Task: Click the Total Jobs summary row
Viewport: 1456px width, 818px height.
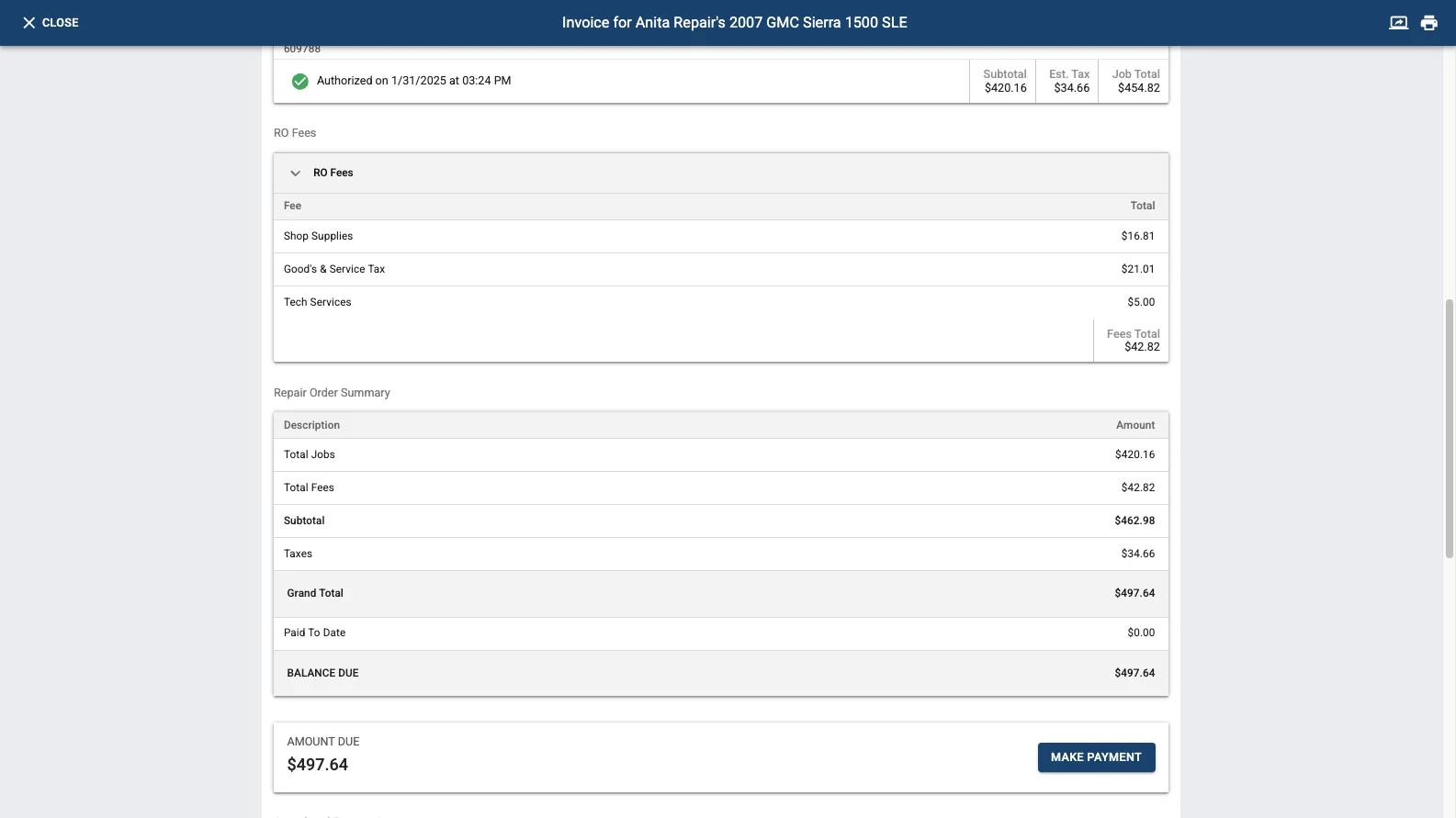Action: coord(721,454)
